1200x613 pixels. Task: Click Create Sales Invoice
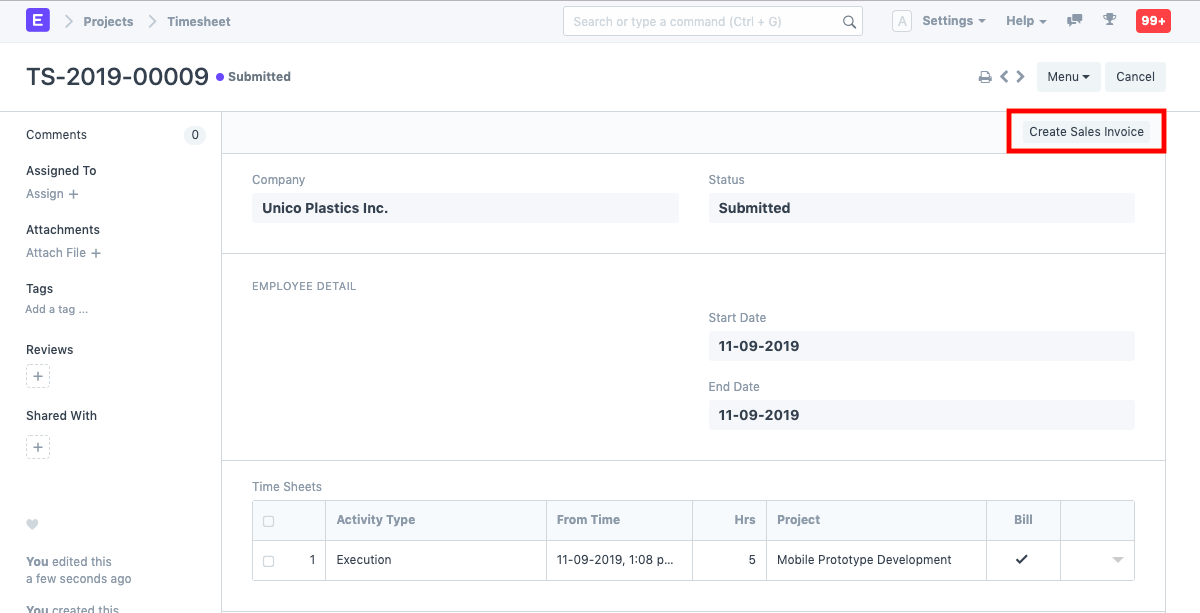coord(1085,131)
